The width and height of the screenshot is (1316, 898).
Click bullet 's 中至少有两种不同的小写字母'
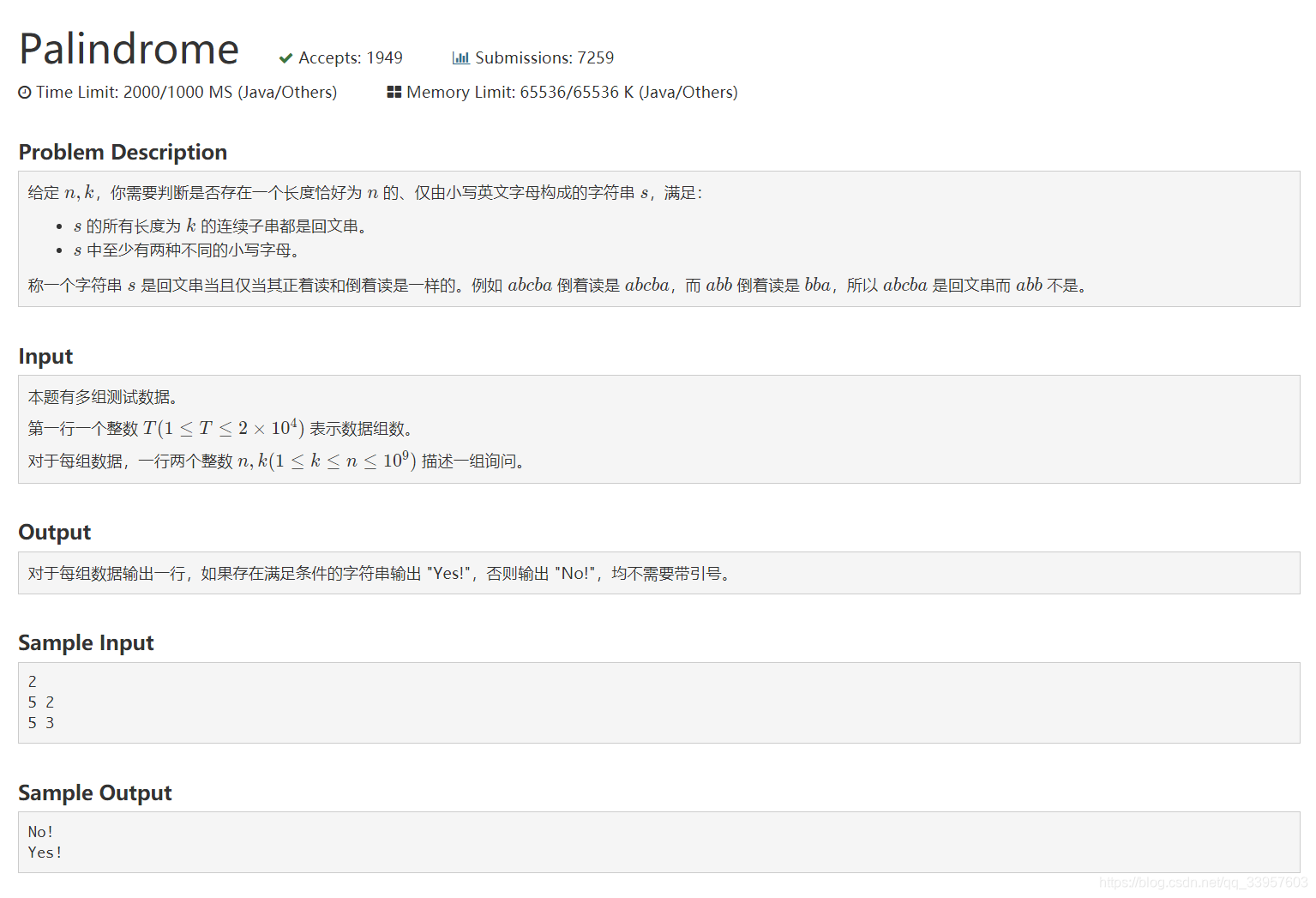(x=186, y=250)
